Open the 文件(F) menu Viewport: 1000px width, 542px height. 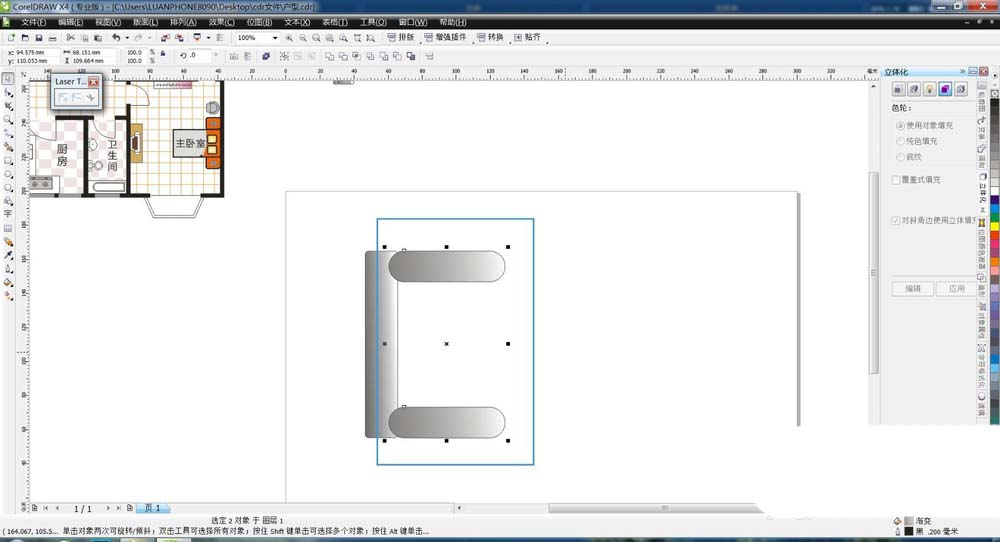(33, 22)
